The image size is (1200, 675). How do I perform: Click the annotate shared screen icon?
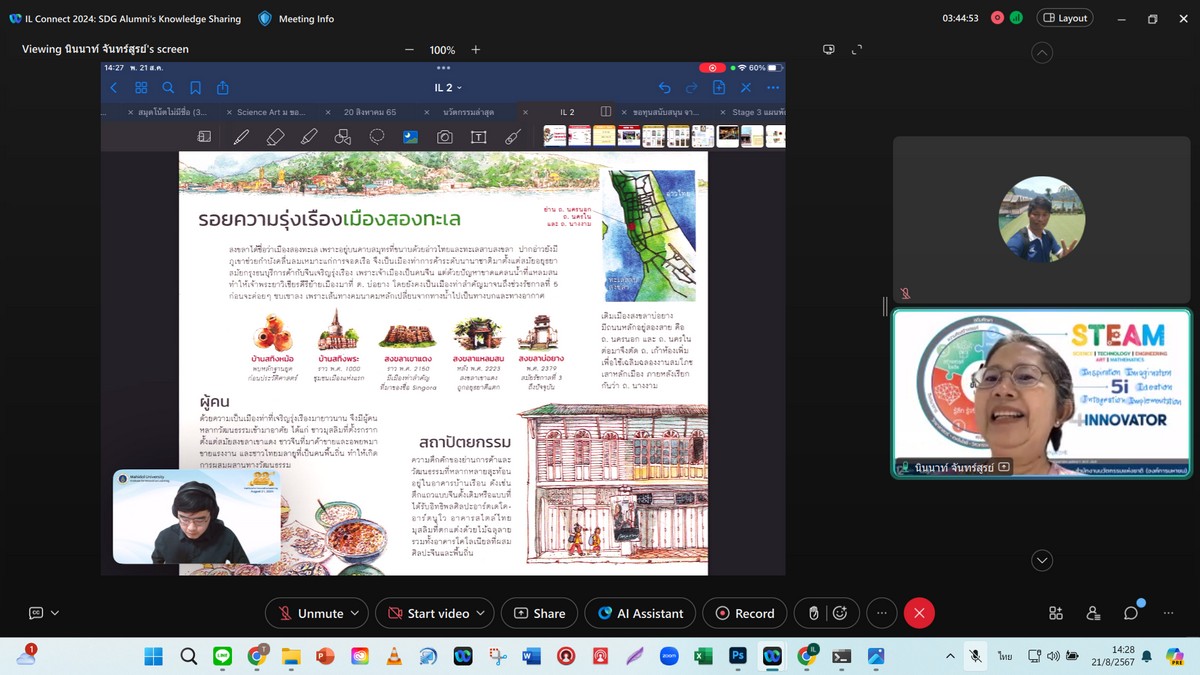point(828,50)
